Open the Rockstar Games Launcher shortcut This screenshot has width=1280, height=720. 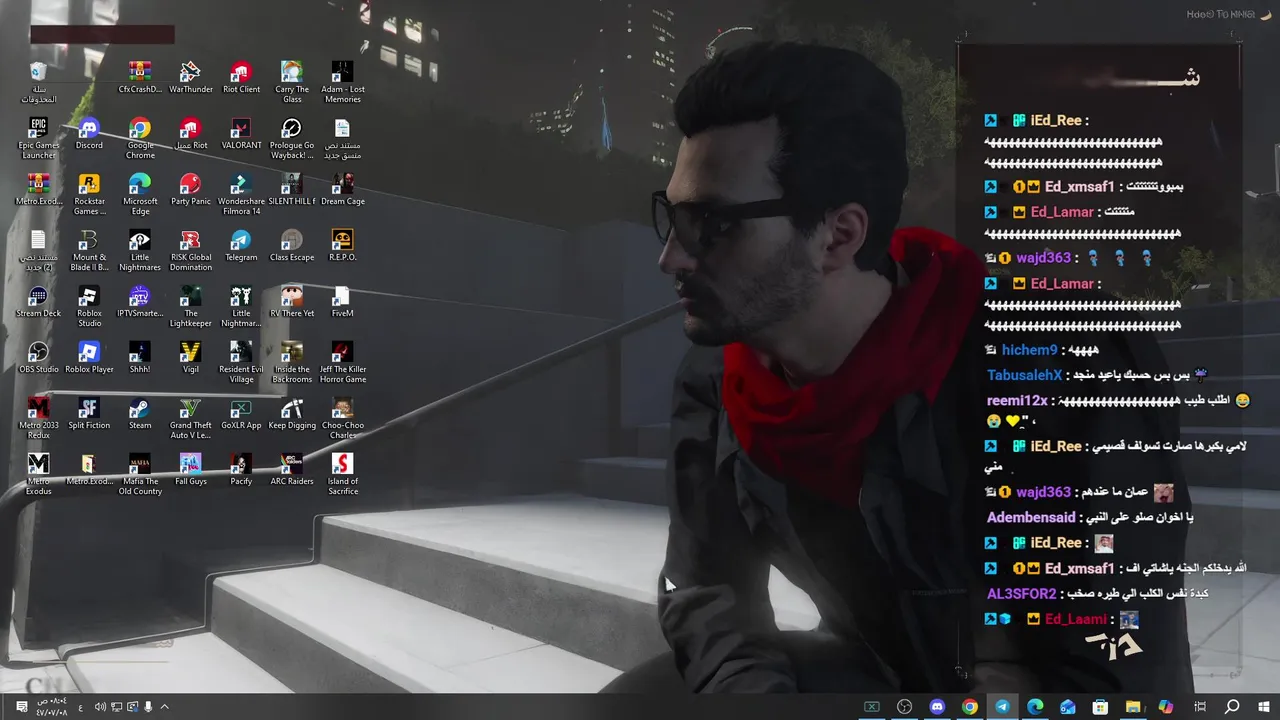tap(89, 194)
